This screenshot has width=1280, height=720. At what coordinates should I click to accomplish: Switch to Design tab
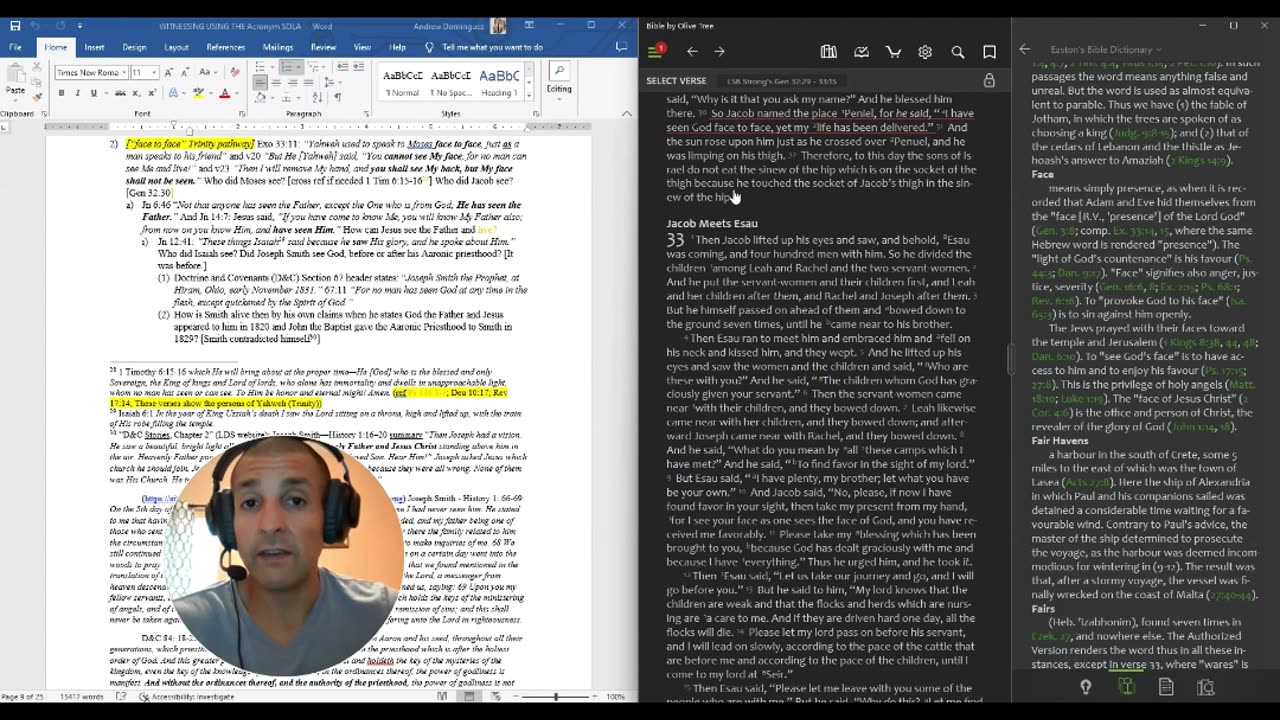click(134, 47)
